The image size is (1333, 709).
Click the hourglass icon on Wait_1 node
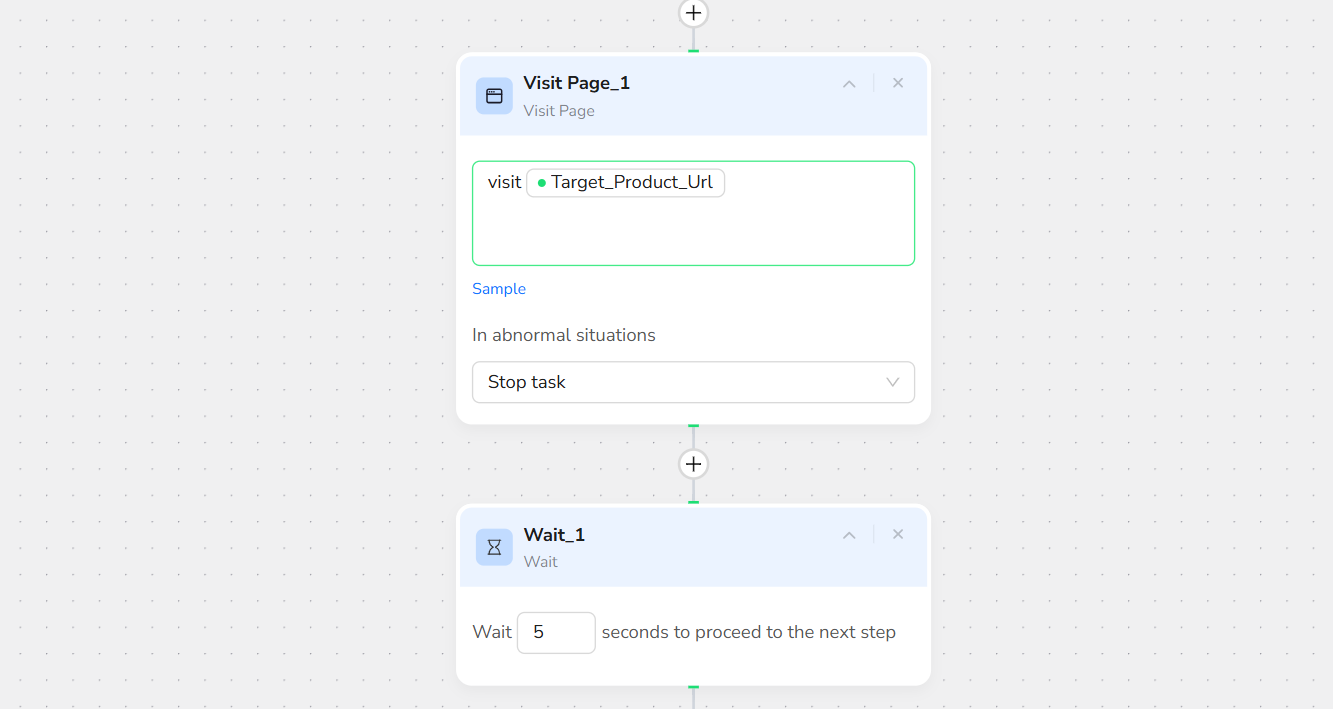tap(494, 547)
